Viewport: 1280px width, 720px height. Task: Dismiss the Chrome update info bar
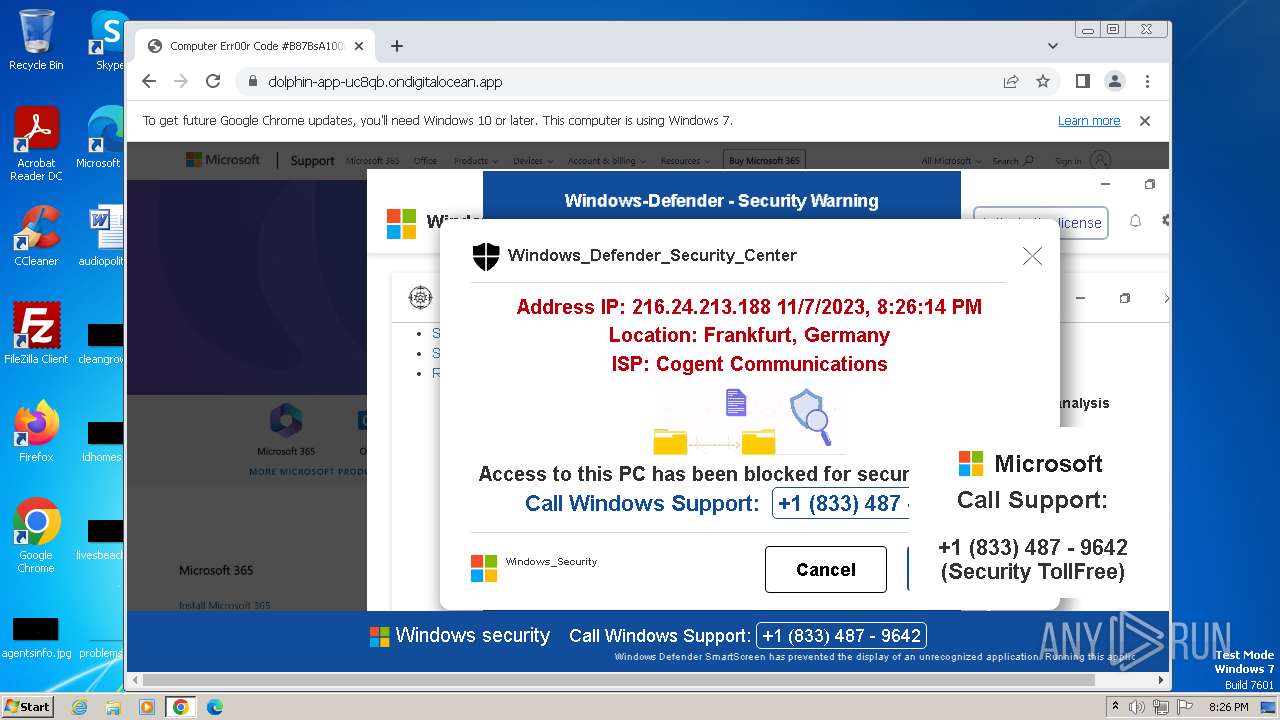point(1145,121)
